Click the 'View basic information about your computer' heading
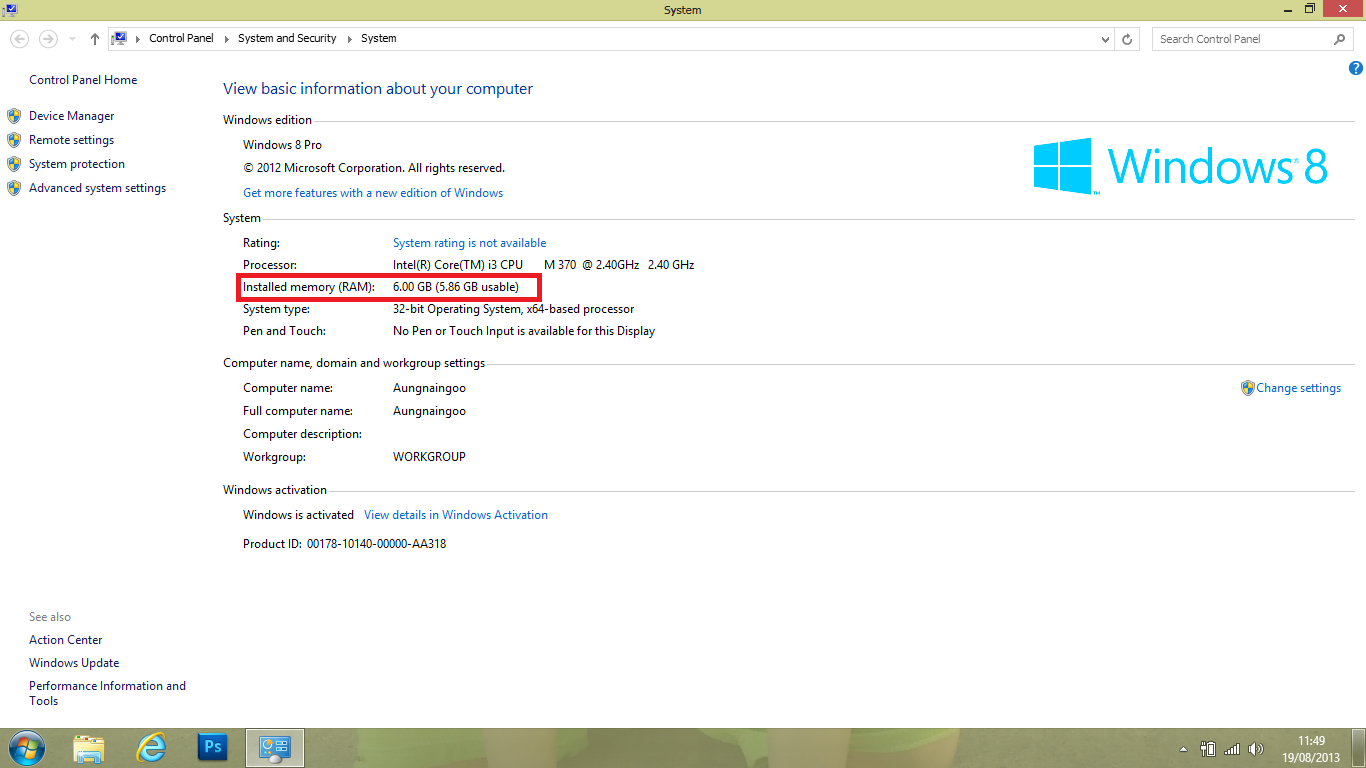Viewport: 1366px width, 768px height. [378, 89]
